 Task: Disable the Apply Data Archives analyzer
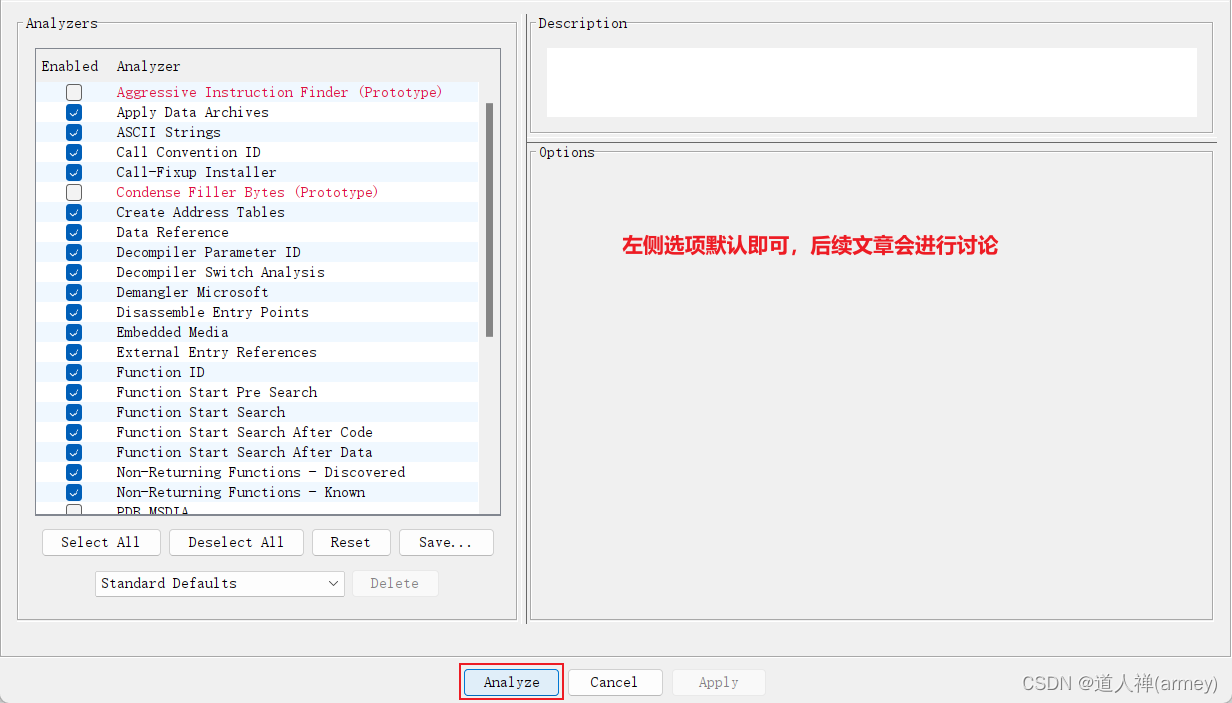coord(74,112)
